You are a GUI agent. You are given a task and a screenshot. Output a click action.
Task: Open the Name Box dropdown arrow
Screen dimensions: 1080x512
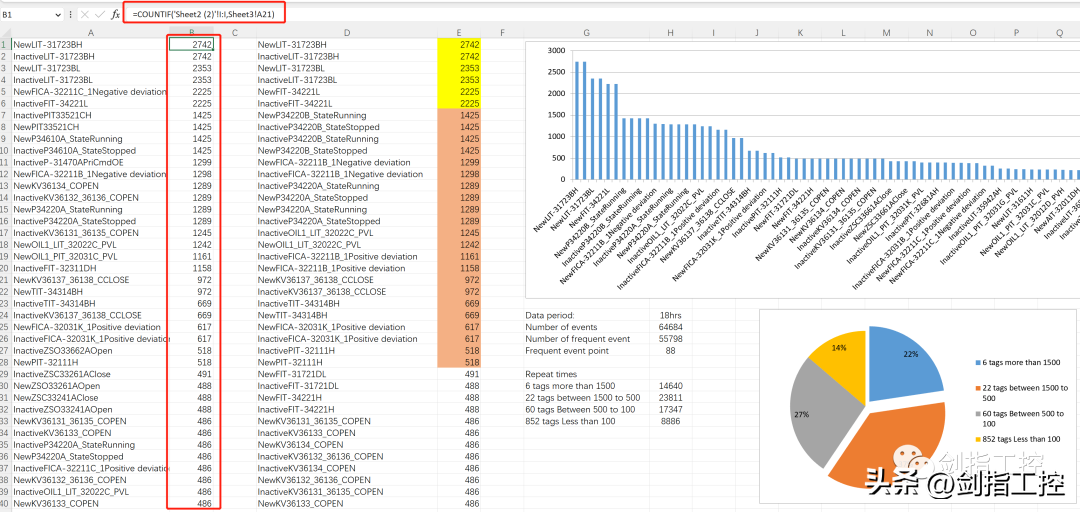click(57, 15)
